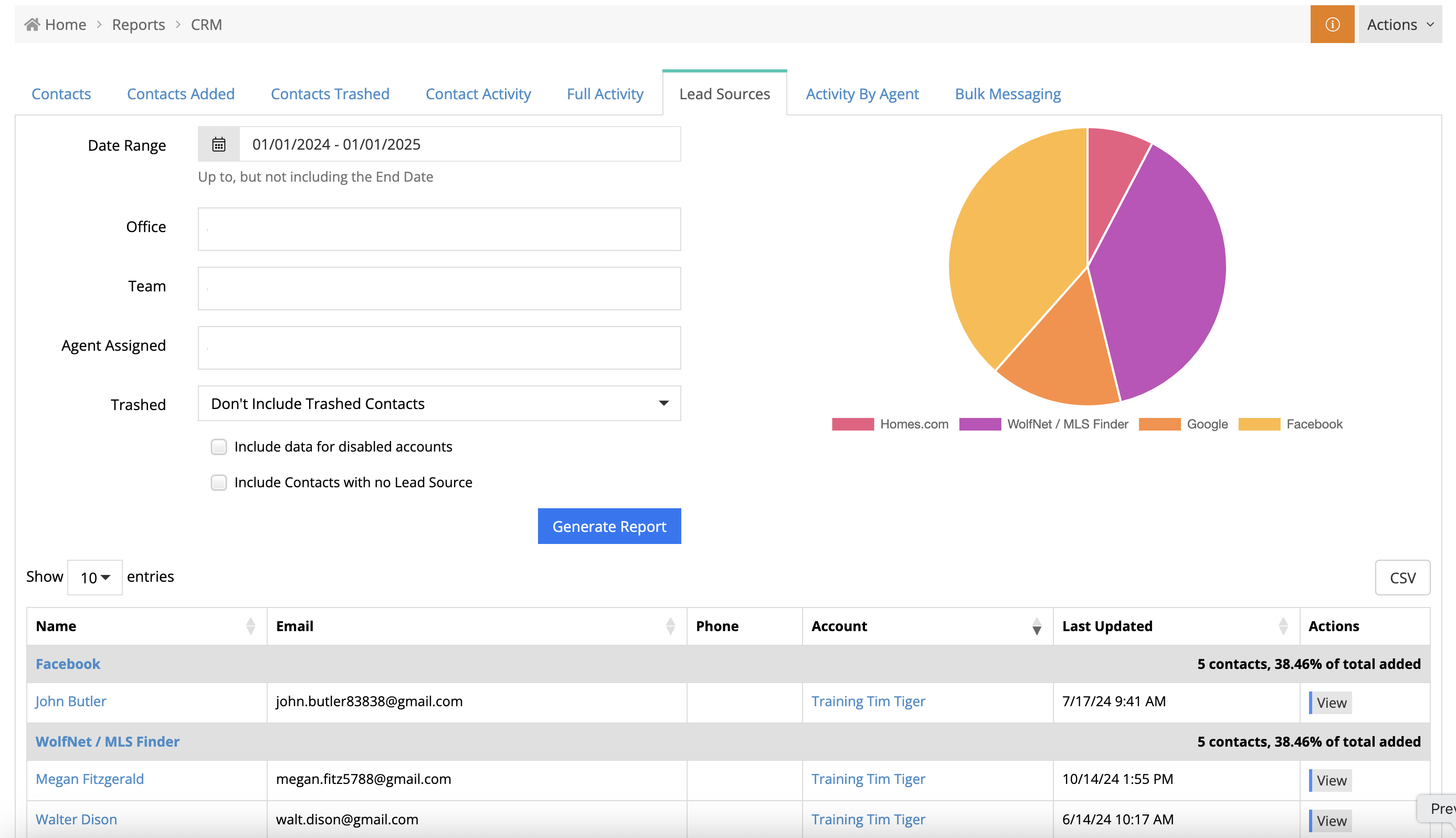Screen dimensions: 1456x838
Task: Sort table by Email column arrows
Action: (x=670, y=626)
